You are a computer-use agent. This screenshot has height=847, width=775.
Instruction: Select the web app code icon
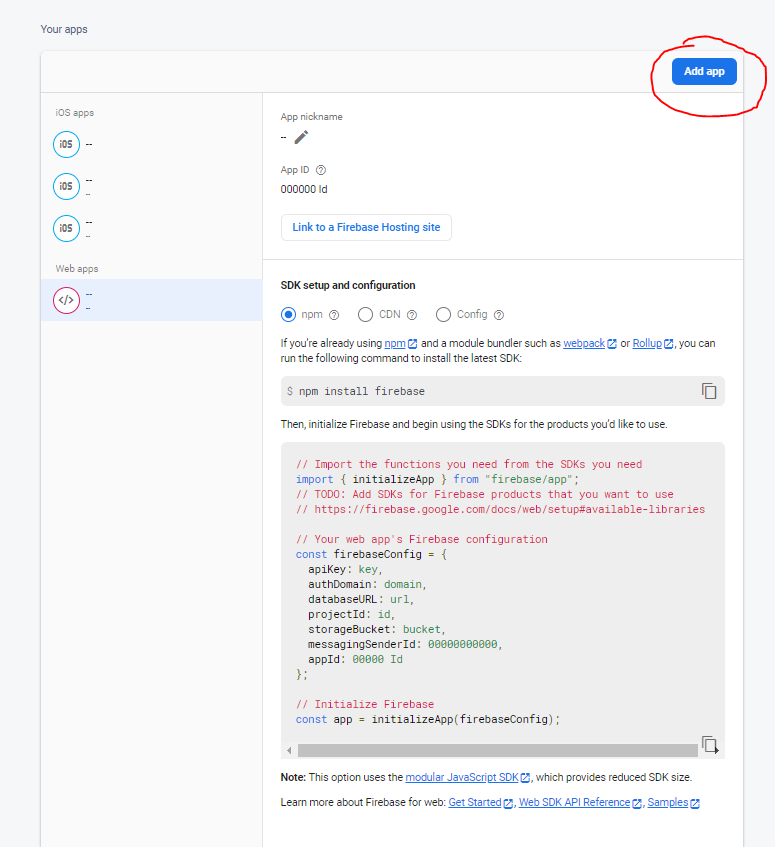coord(66,299)
